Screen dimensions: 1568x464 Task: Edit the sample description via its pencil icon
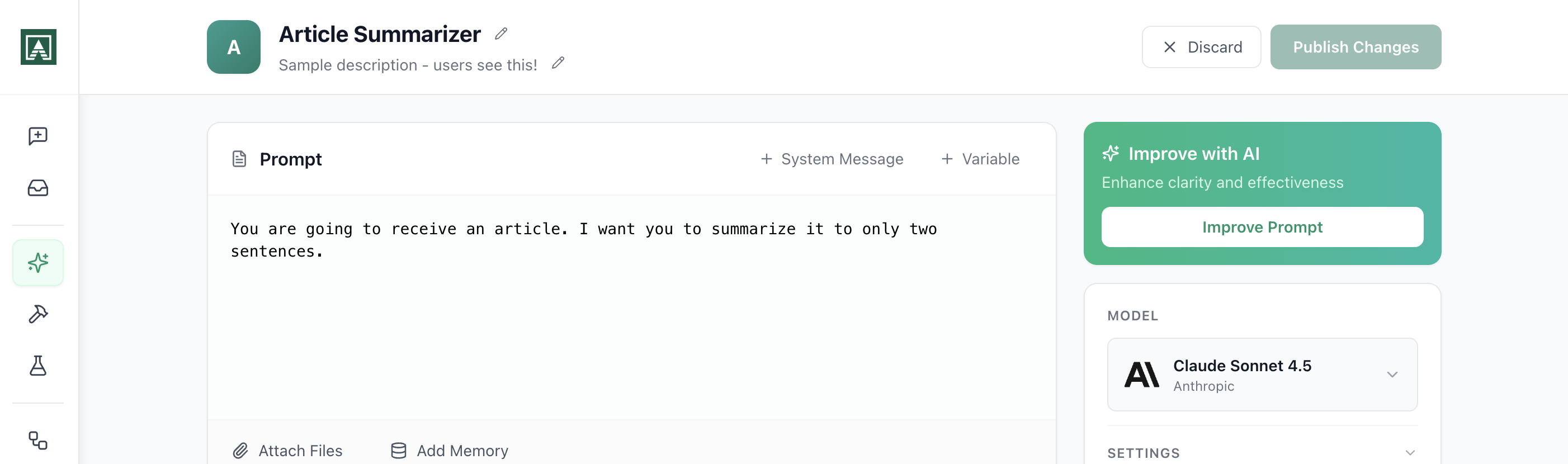tap(558, 63)
